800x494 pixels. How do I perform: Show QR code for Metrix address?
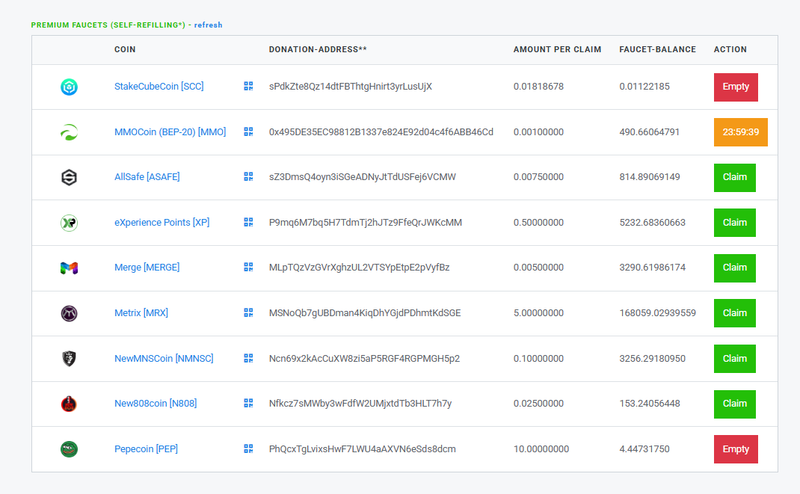(x=248, y=313)
